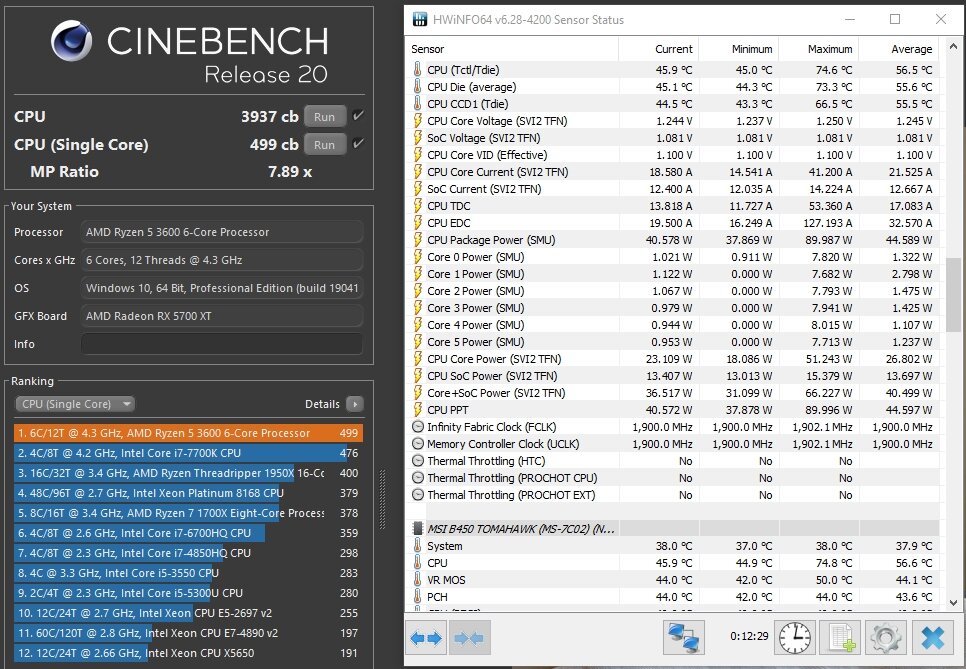
Task: Click the CPU Core Current (SVI2 TFN) sensor row label
Action: [x=498, y=172]
